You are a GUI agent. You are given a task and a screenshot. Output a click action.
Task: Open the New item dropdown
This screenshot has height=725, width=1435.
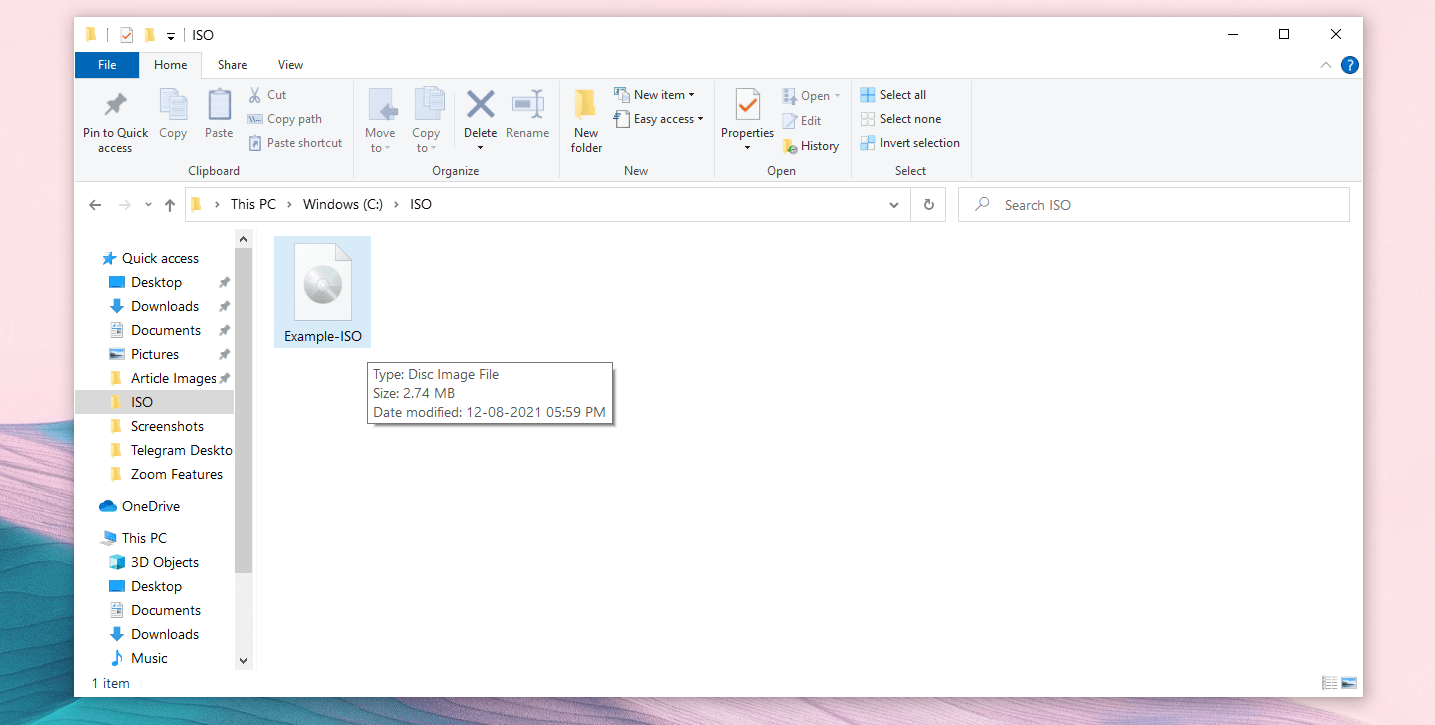tap(654, 95)
